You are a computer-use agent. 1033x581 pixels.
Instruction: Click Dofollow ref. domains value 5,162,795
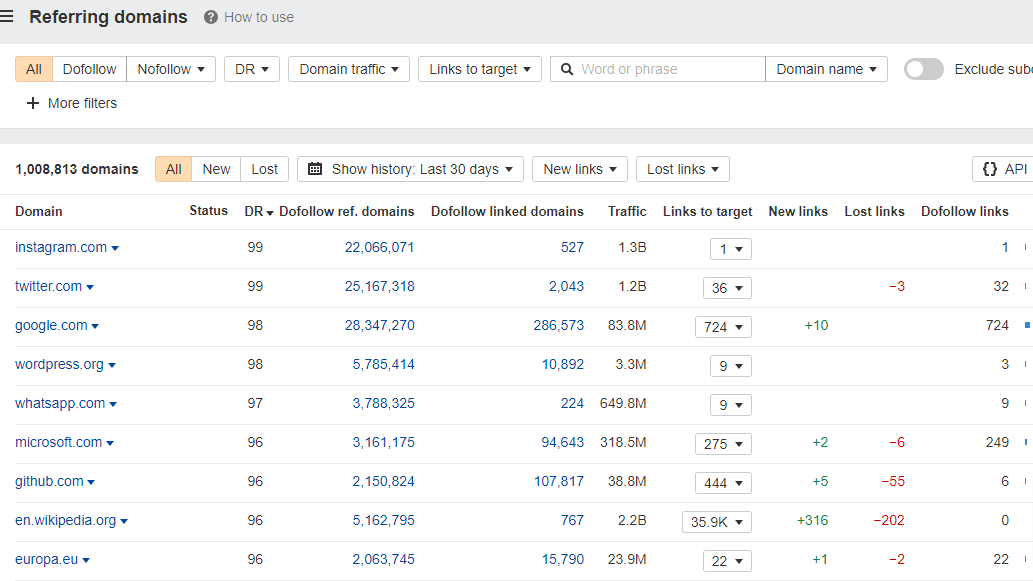pyautogui.click(x=383, y=520)
